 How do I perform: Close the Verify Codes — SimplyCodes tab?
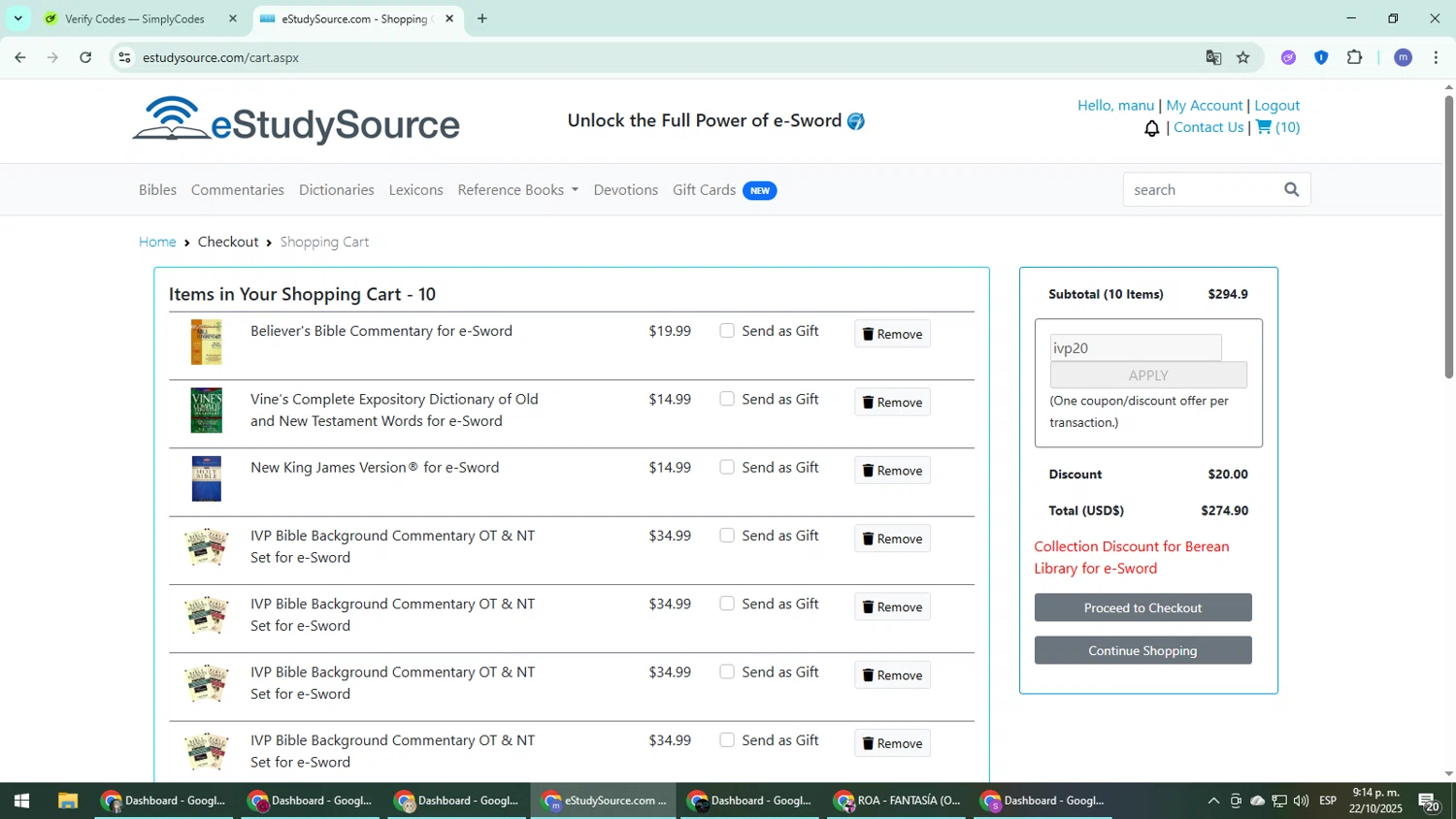click(233, 18)
